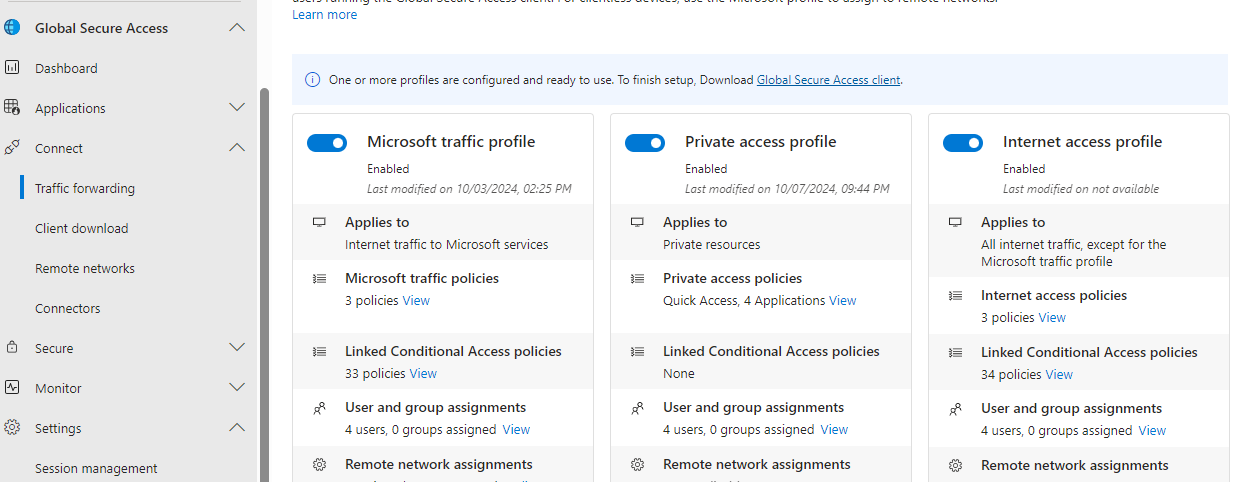The height and width of the screenshot is (482, 1242).
Task: View Internet profile's 34 linked policies
Action: (1059, 374)
